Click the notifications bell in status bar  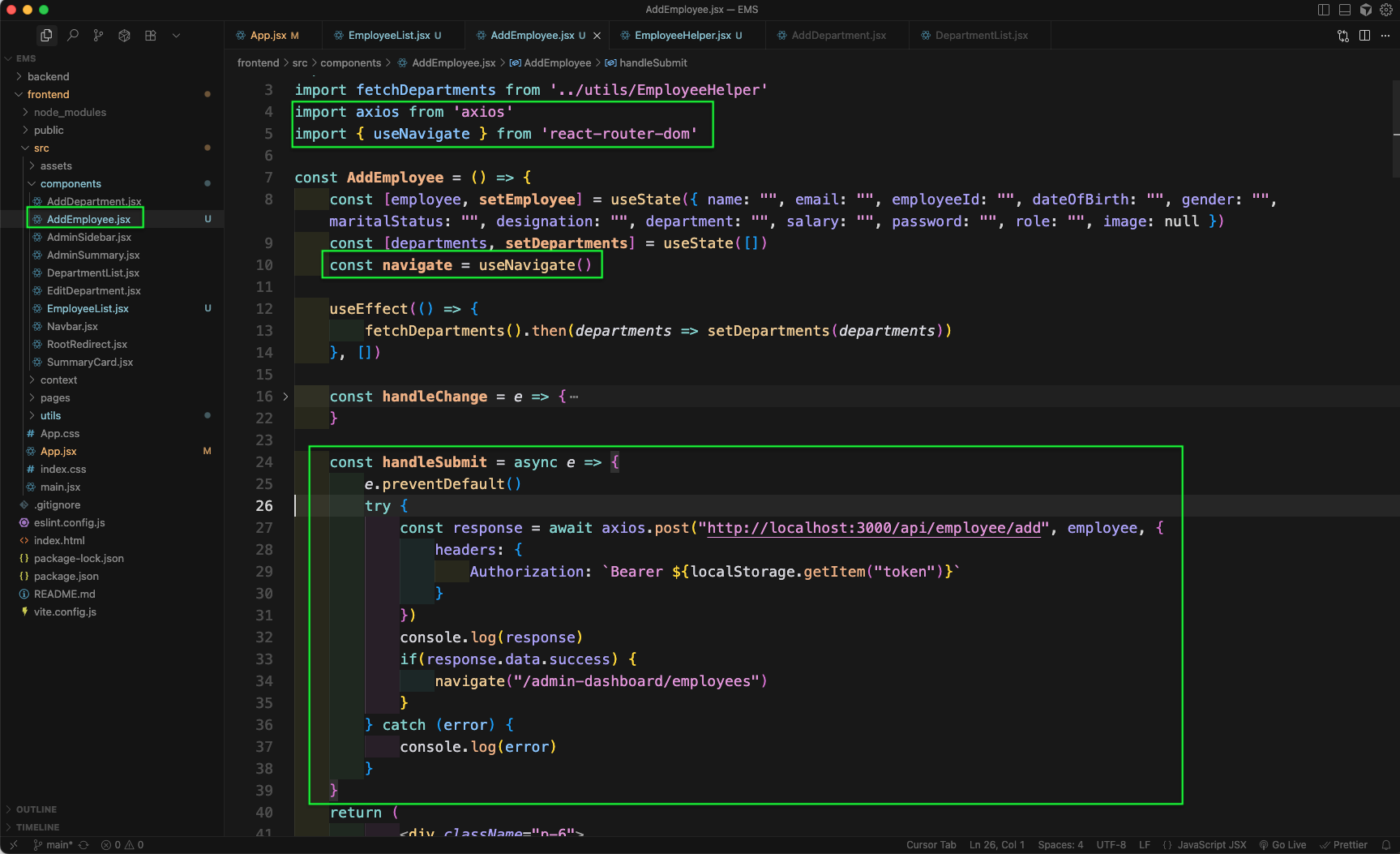click(x=1386, y=845)
